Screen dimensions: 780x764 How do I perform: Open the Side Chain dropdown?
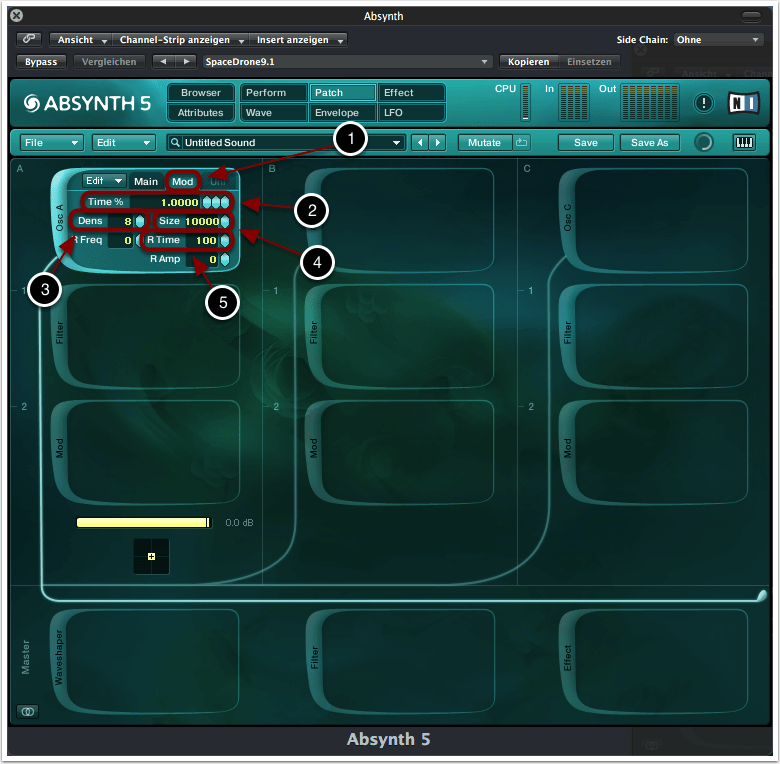[718, 40]
